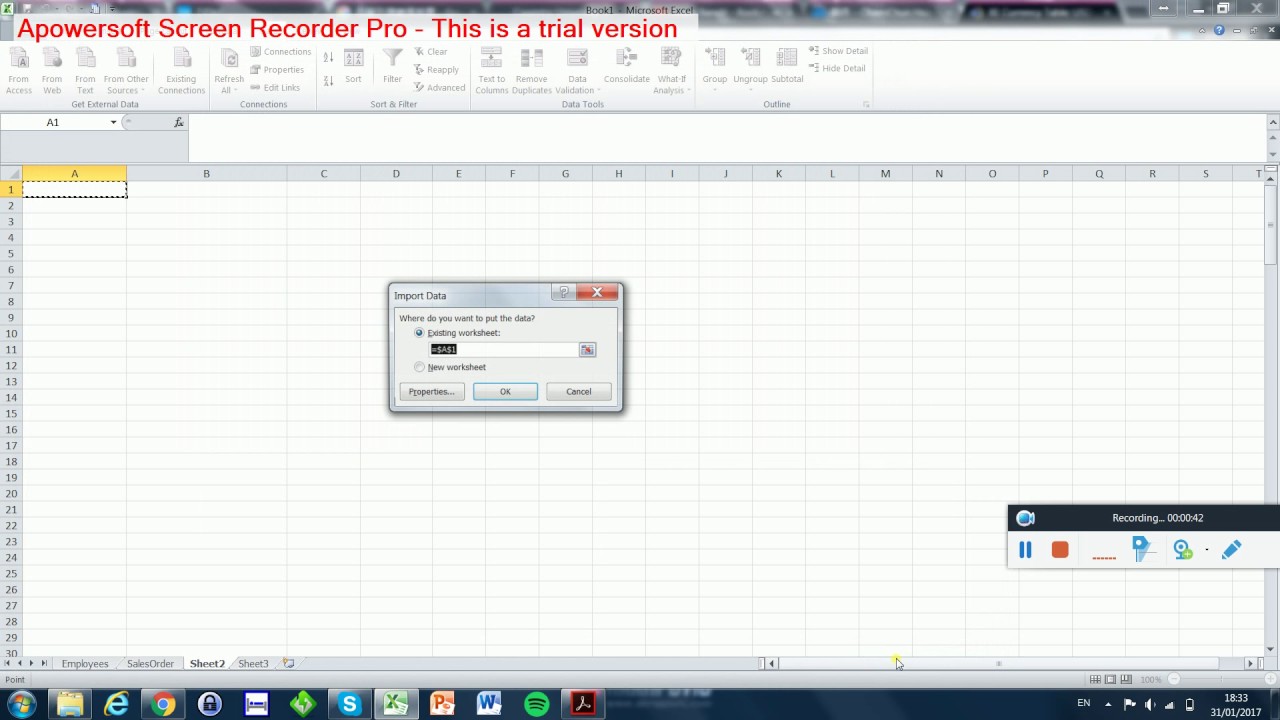Switch to the Sheet3 tab
This screenshot has height=720, width=1280.
(253, 663)
